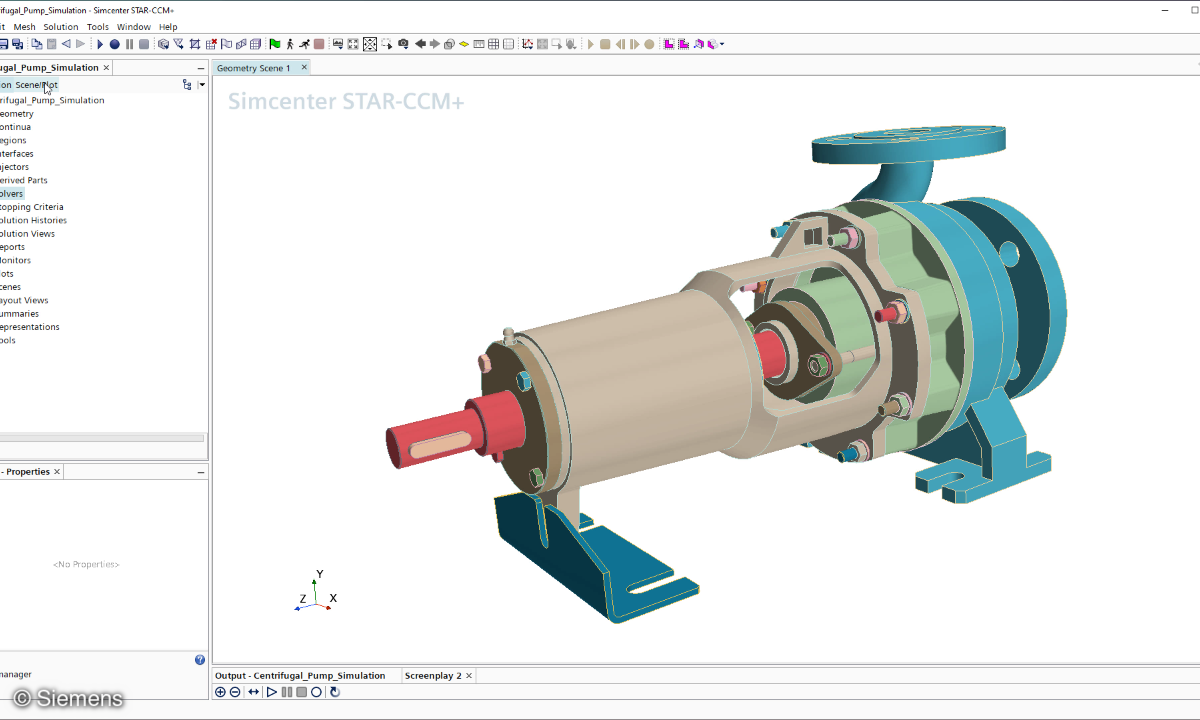This screenshot has height=720, width=1200.
Task: Click the zoom in plus icon in Output panel
Action: click(220, 692)
